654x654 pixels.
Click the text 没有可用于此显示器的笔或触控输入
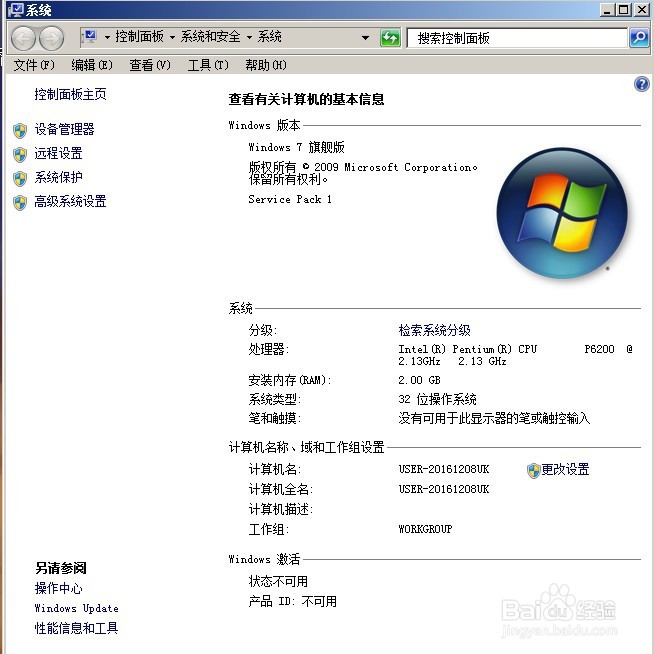pyautogui.click(x=494, y=418)
